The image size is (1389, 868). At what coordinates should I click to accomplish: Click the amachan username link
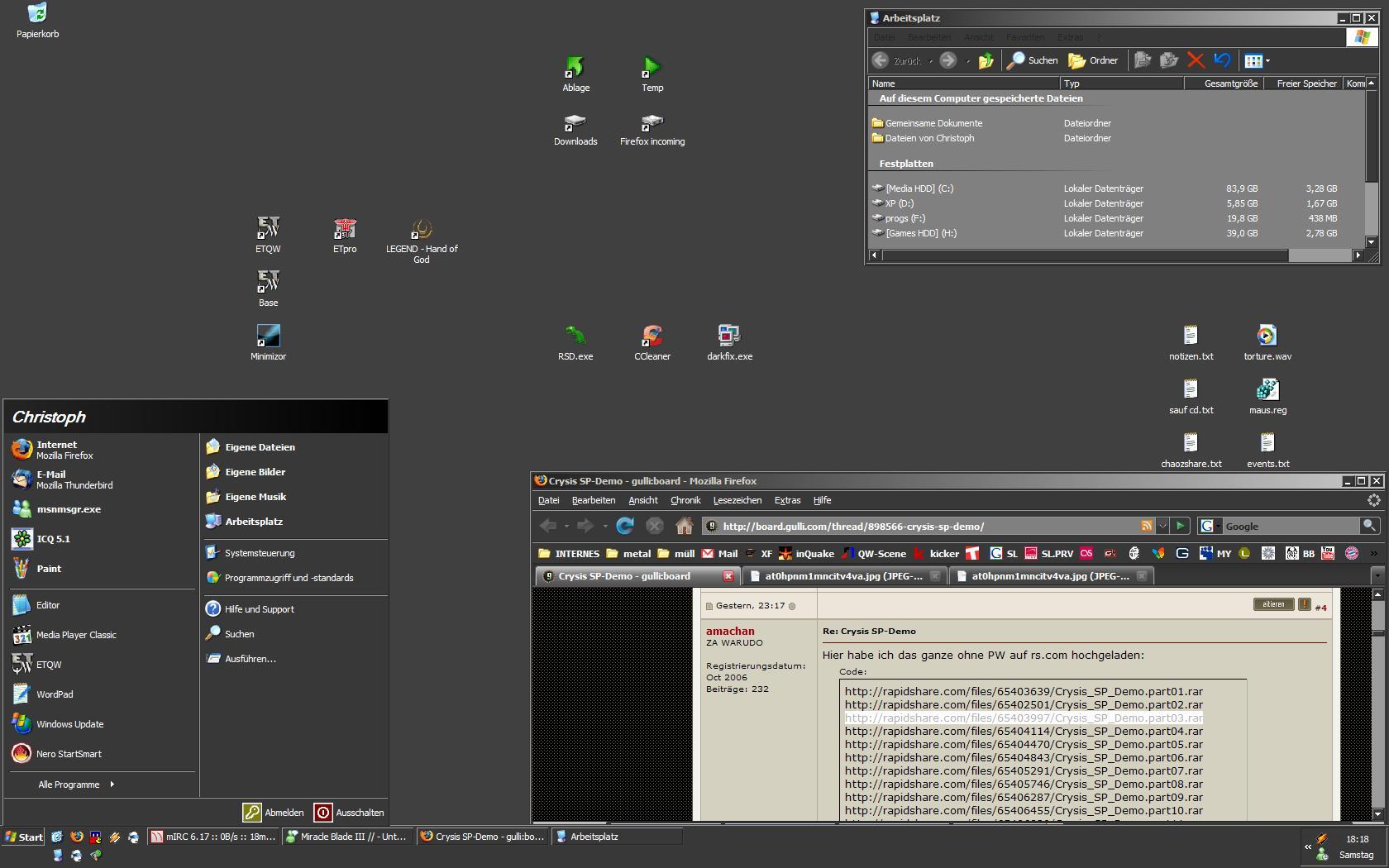point(730,631)
